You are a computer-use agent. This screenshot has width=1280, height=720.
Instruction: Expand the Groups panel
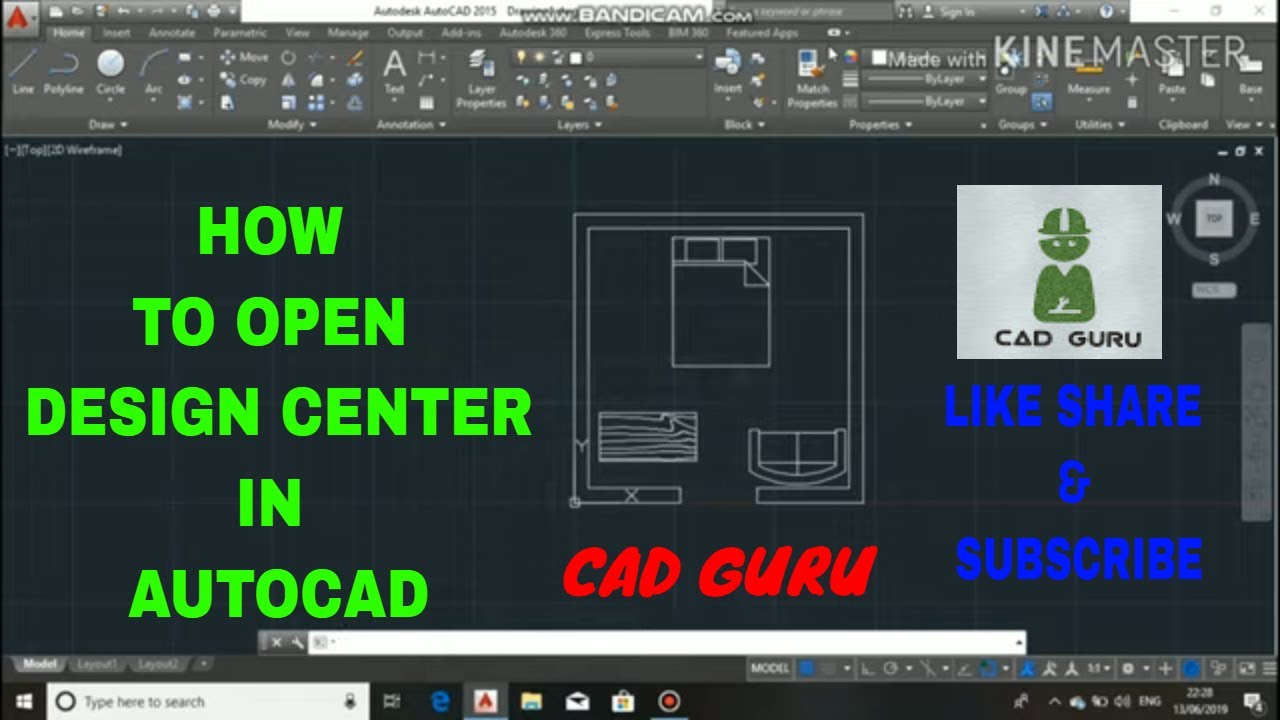(1022, 125)
